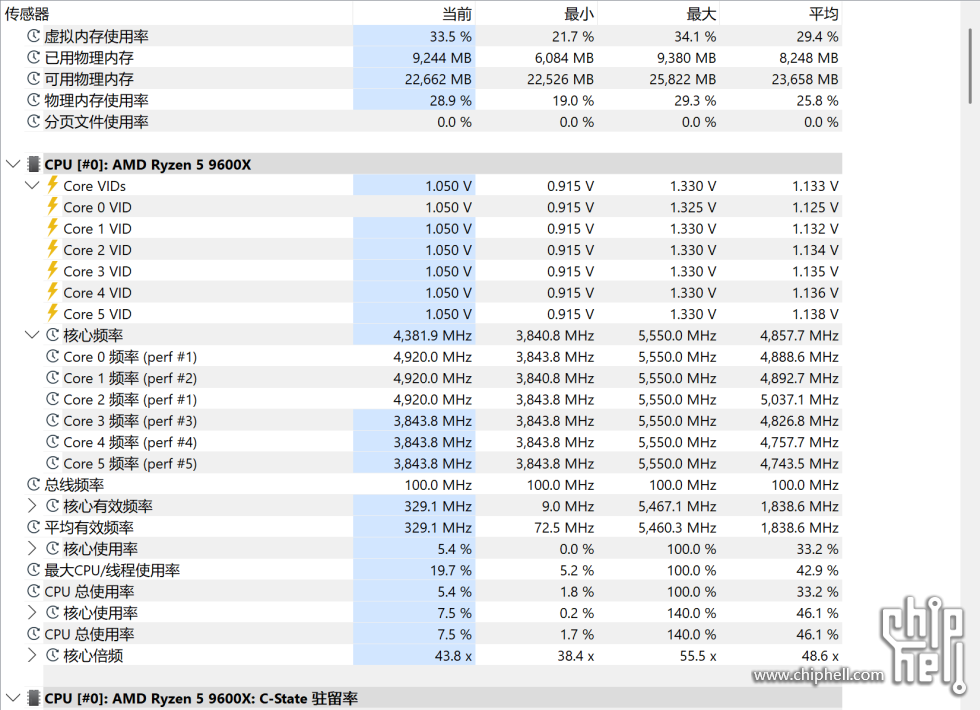This screenshot has width=980, height=710.
Task: Click the chip icon of CPU [#0]: AMD Ryzen 5 9600X
Action: (34, 164)
